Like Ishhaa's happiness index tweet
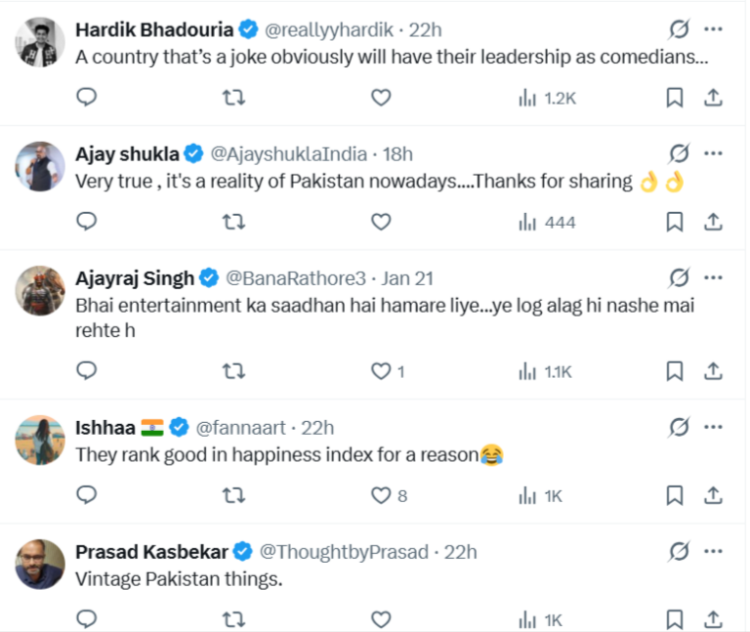 pos(380,495)
